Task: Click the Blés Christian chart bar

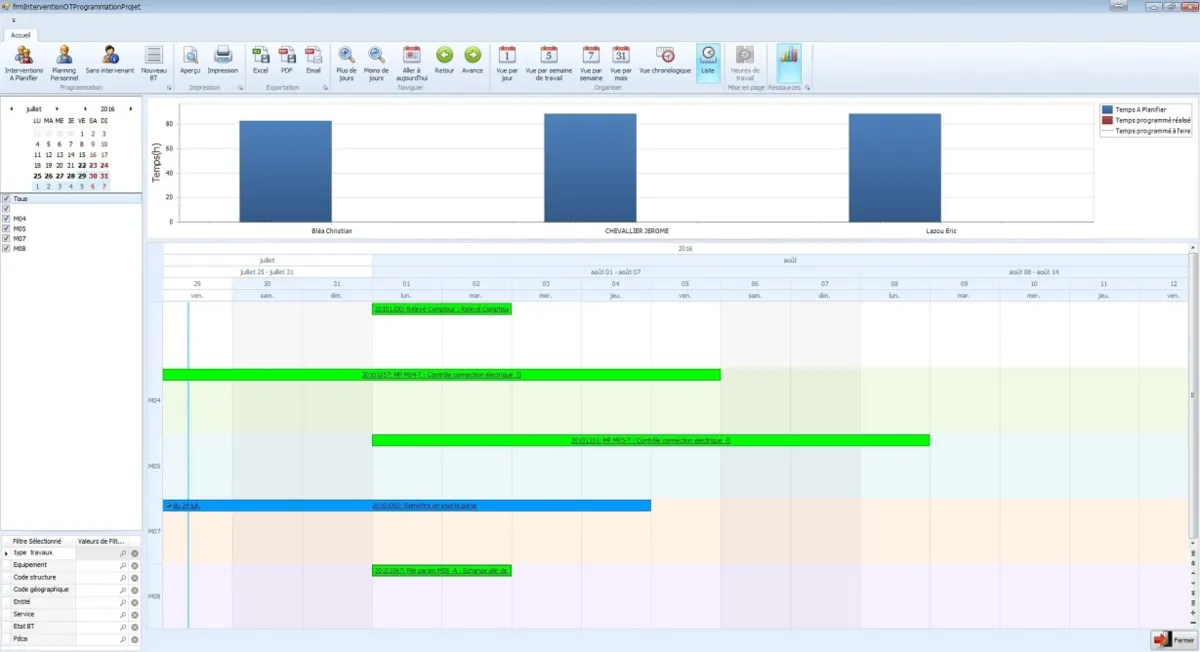Action: pyautogui.click(x=285, y=171)
